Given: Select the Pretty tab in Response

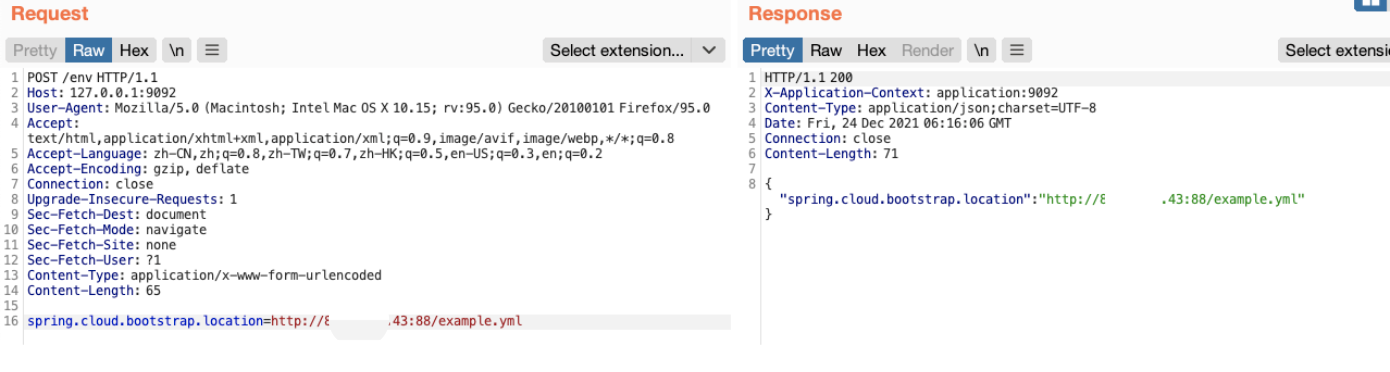Looking at the screenshot, I should coord(772,50).
